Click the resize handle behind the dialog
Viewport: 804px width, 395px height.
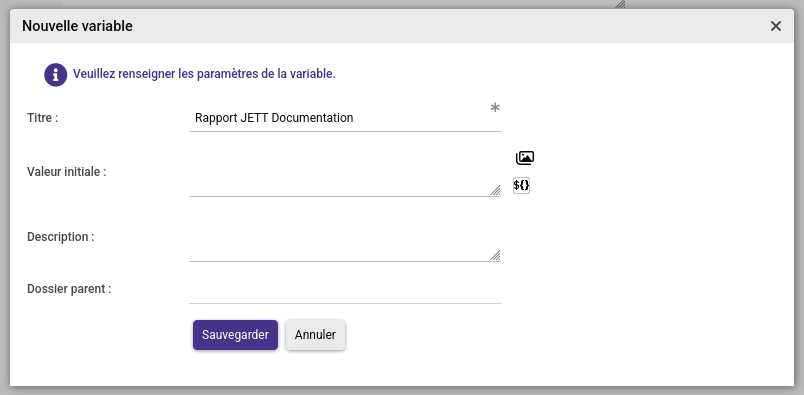[620, 4]
